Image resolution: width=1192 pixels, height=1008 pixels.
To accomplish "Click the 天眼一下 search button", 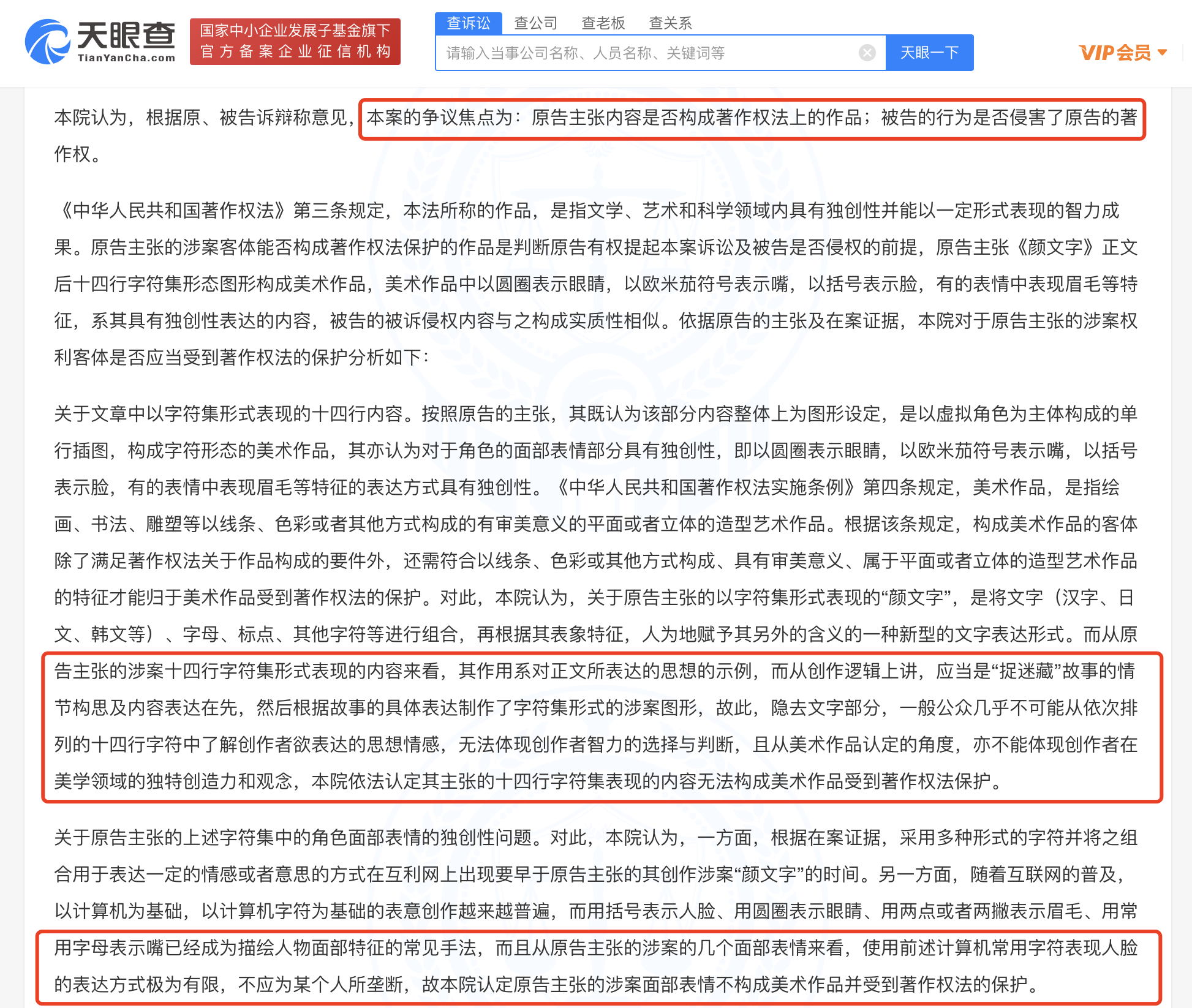I will coord(929,53).
